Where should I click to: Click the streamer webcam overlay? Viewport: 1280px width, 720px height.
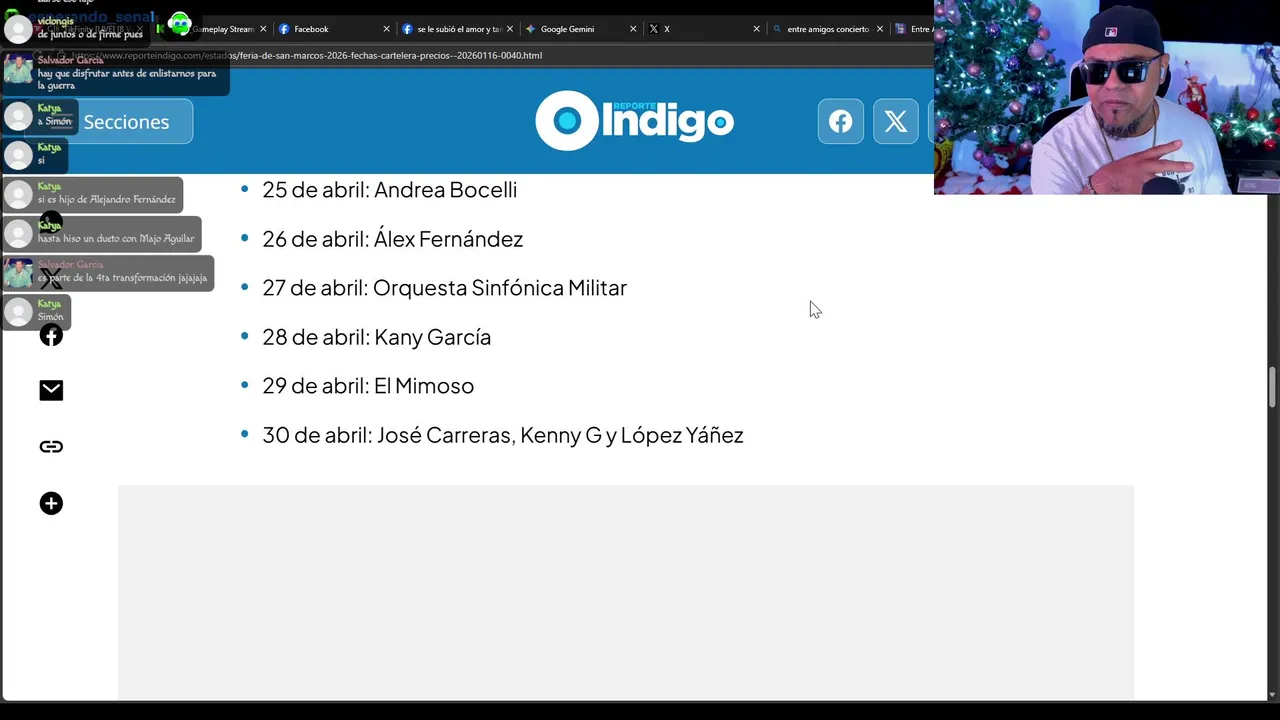click(1107, 97)
